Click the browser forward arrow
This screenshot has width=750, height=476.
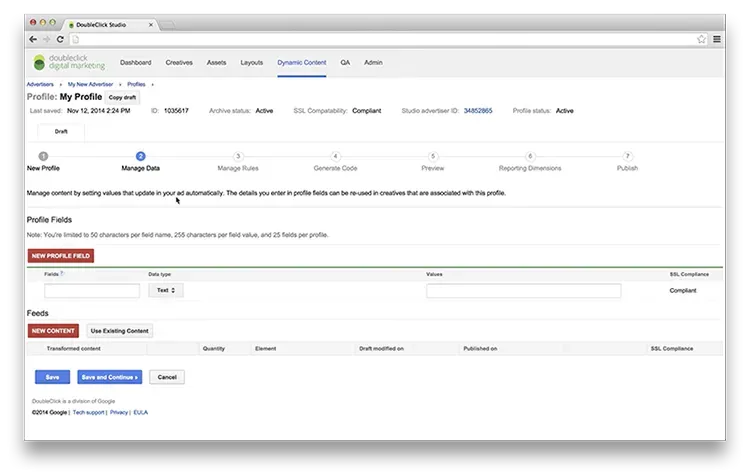[46, 39]
